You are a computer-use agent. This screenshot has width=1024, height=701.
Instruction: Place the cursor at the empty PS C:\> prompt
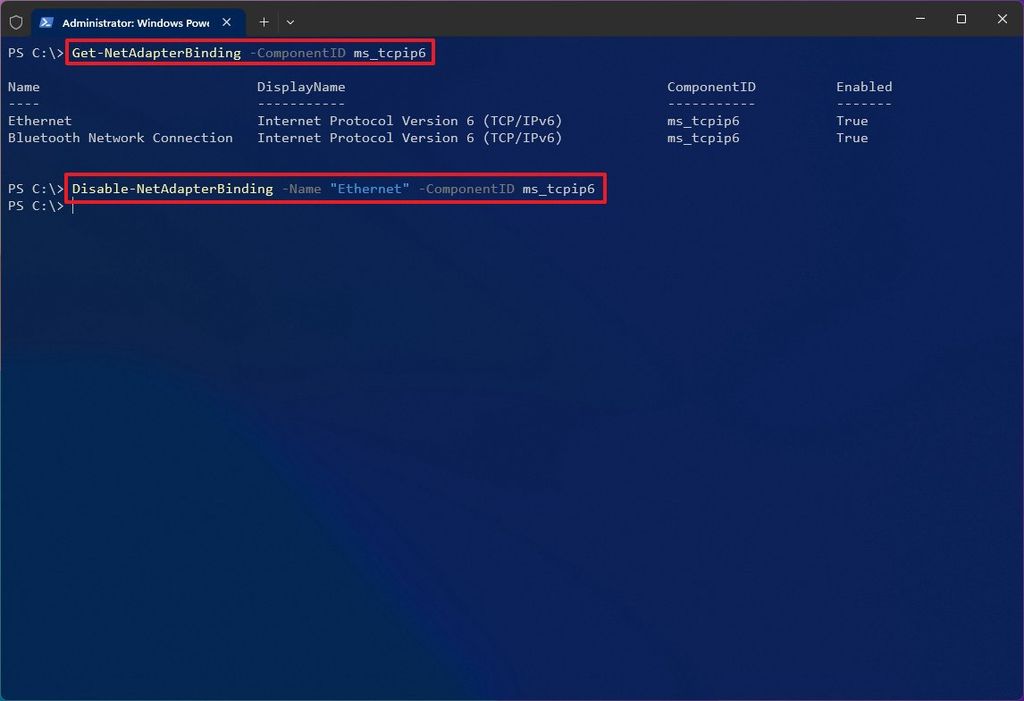(x=72, y=206)
